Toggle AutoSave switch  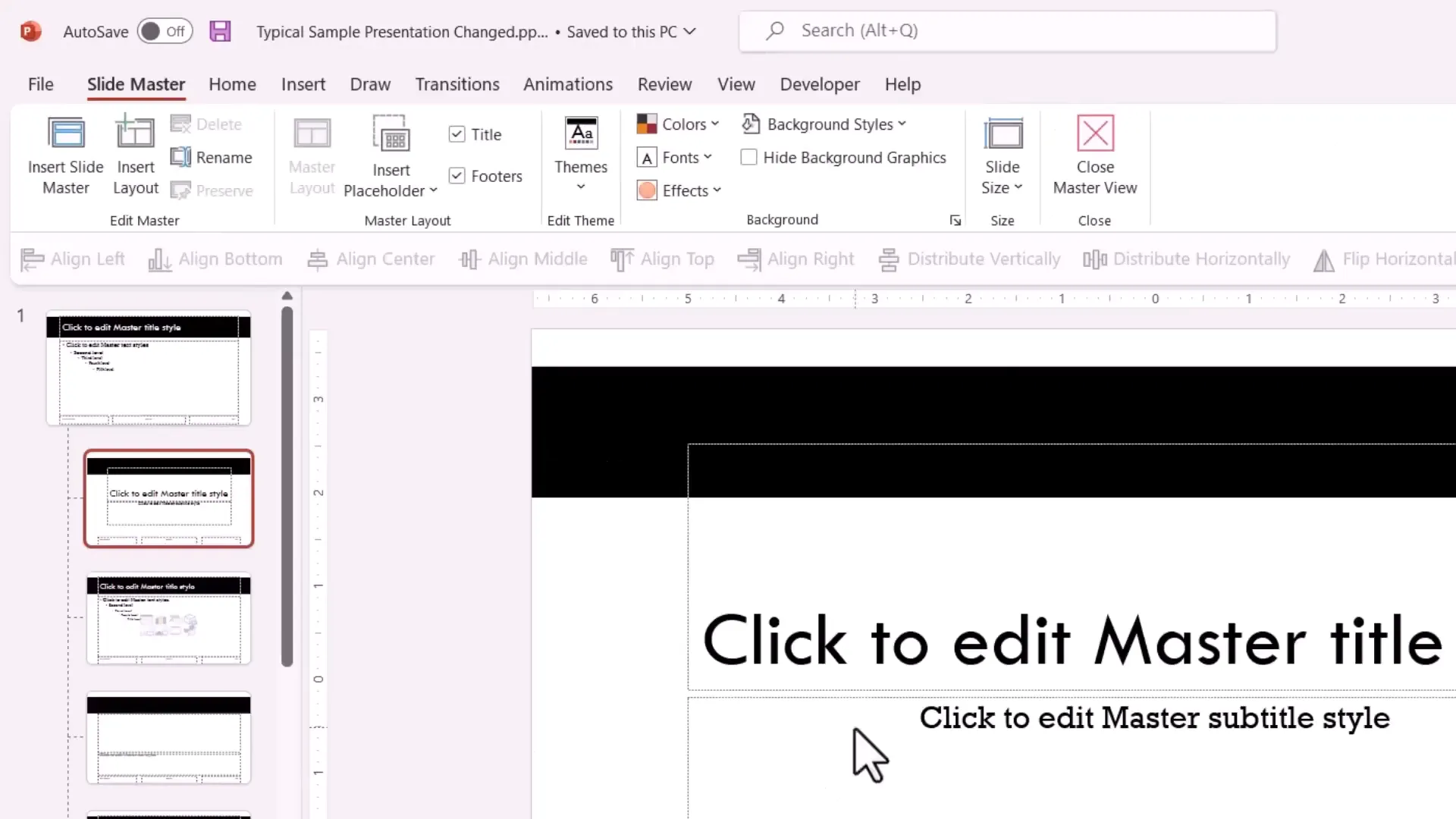pos(165,31)
